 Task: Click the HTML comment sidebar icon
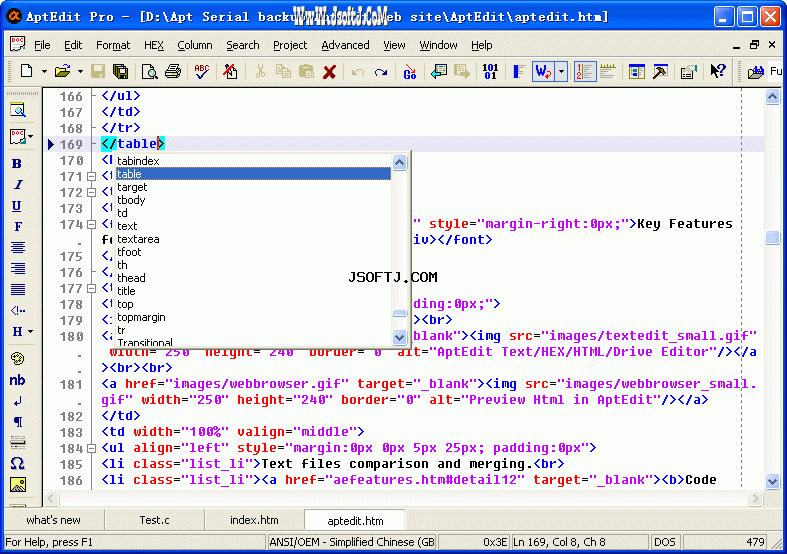coord(18,310)
